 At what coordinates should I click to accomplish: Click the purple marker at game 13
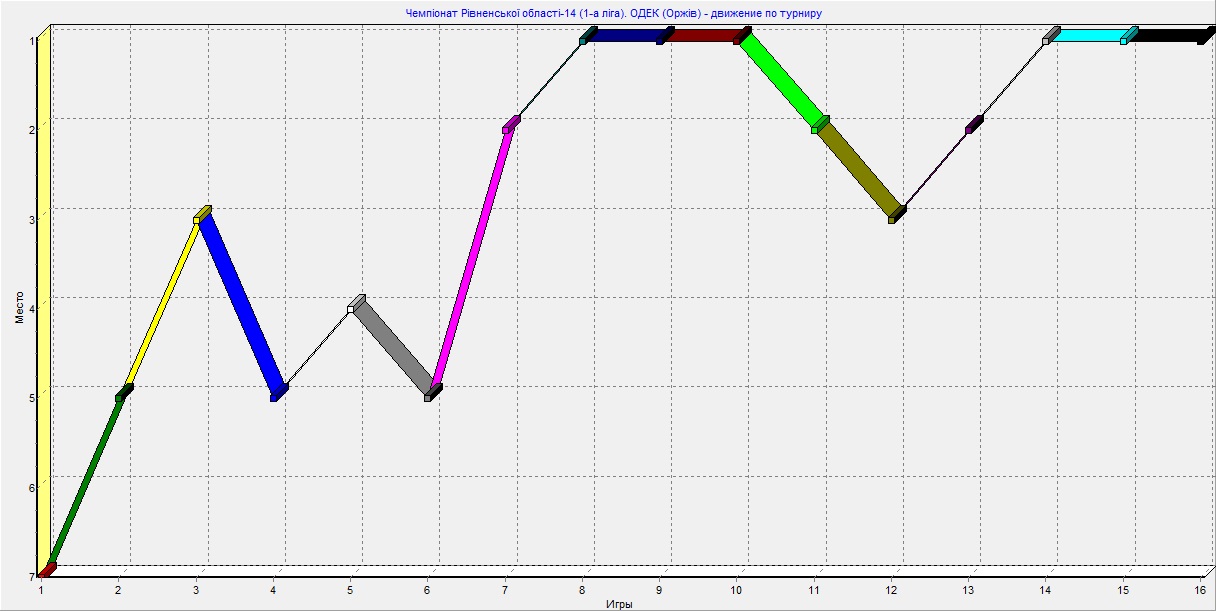point(973,124)
